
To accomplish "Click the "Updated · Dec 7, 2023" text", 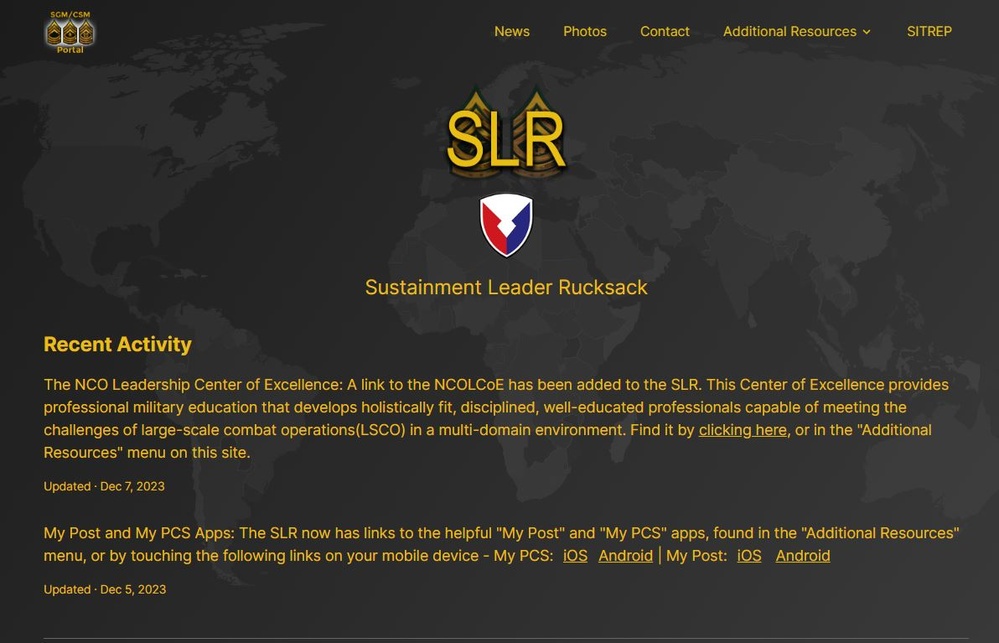I will click(104, 486).
